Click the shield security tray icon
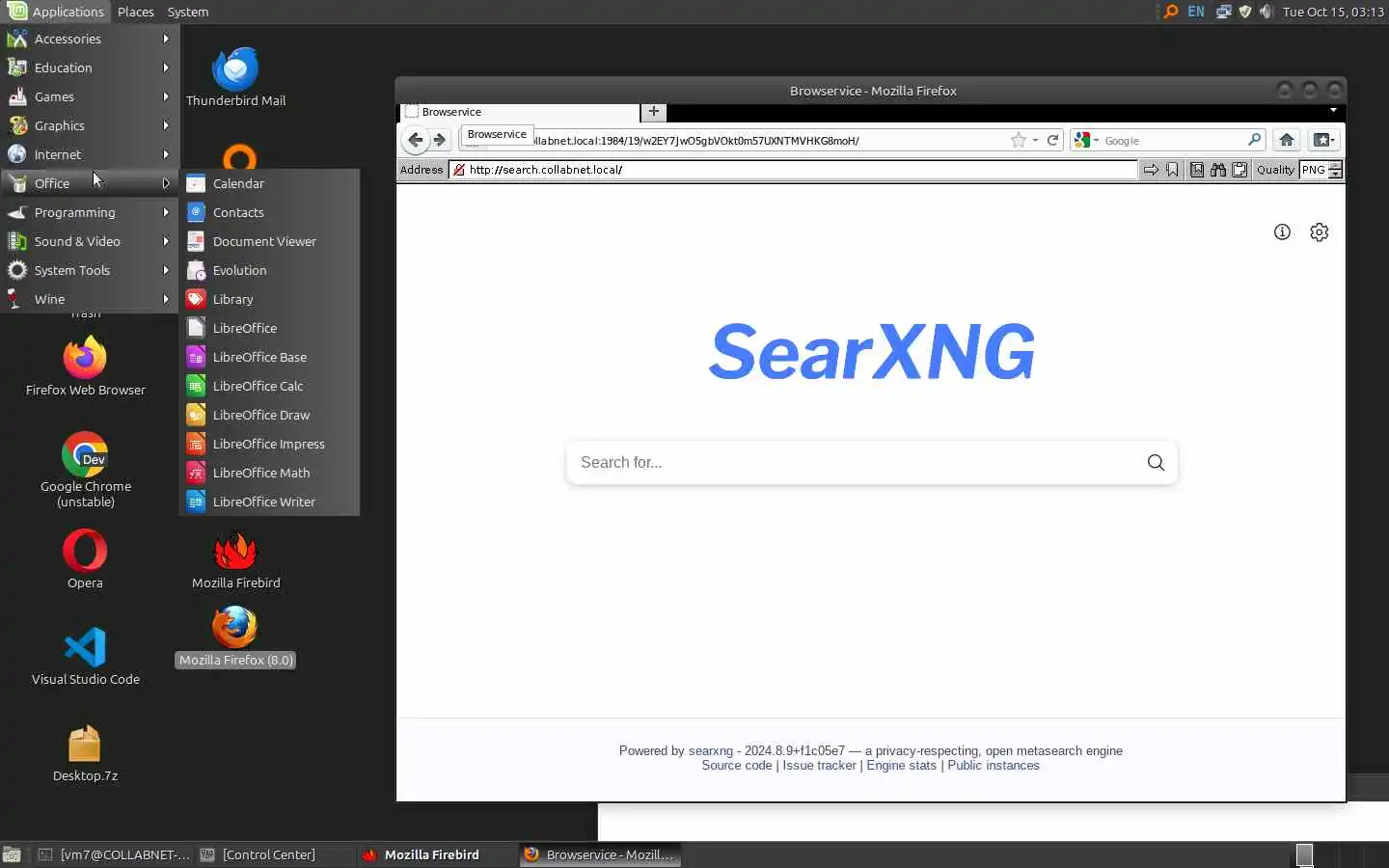Screen dimensions: 1389x868 pyautogui.click(x=1244, y=12)
